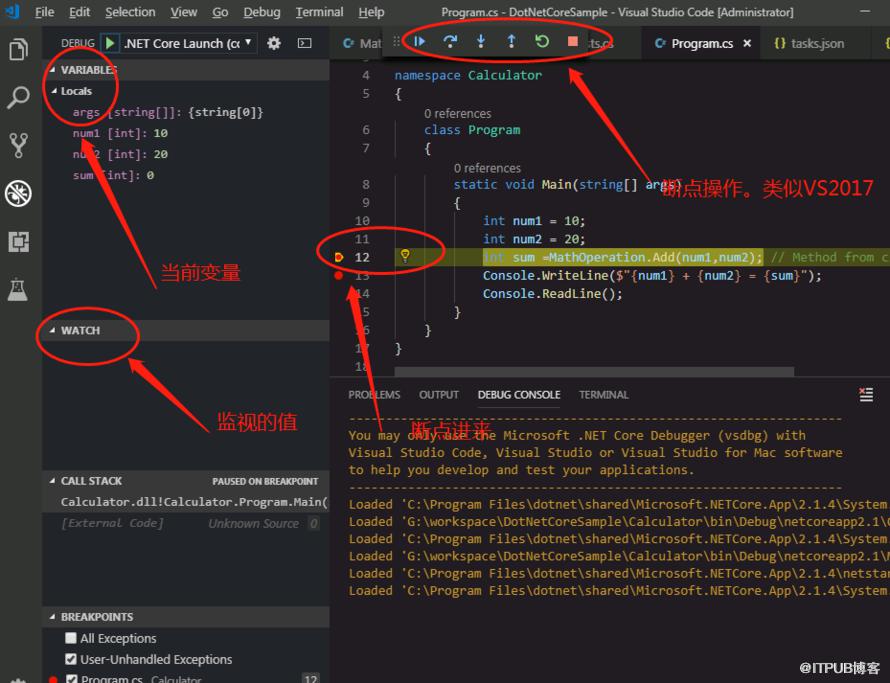Disable the User-Unhandled Exceptions checkbox
The width and height of the screenshot is (890, 683).
(71, 659)
